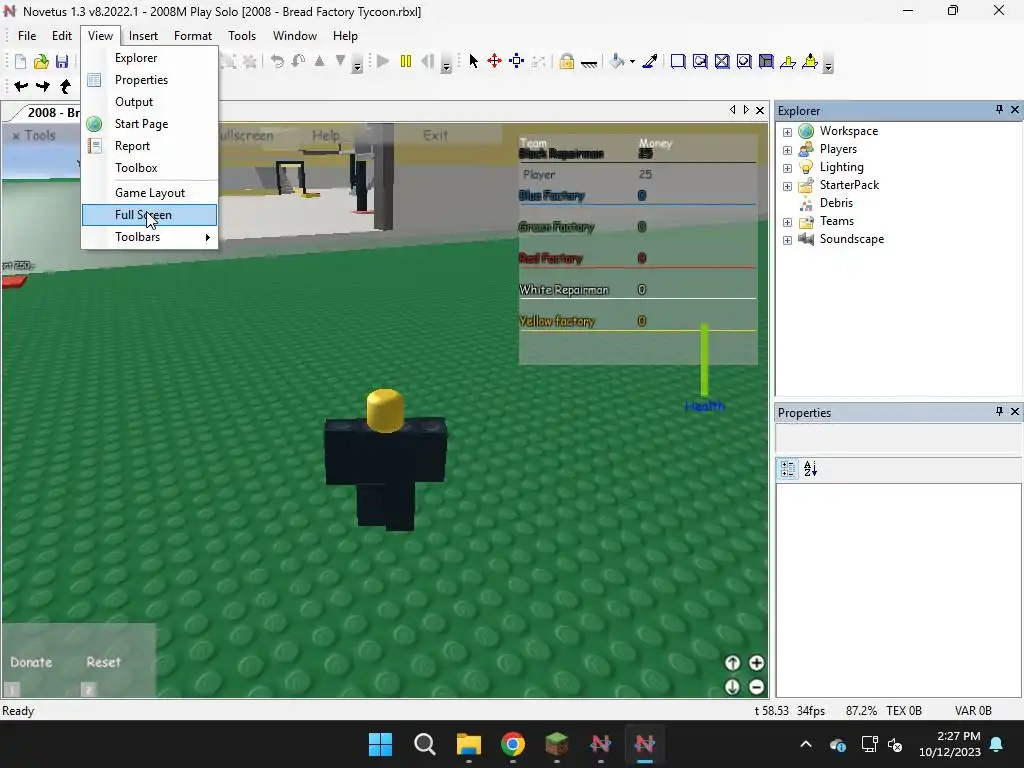The image size is (1024, 768).
Task: Open the Toolbars submenu
Action: tap(150, 237)
